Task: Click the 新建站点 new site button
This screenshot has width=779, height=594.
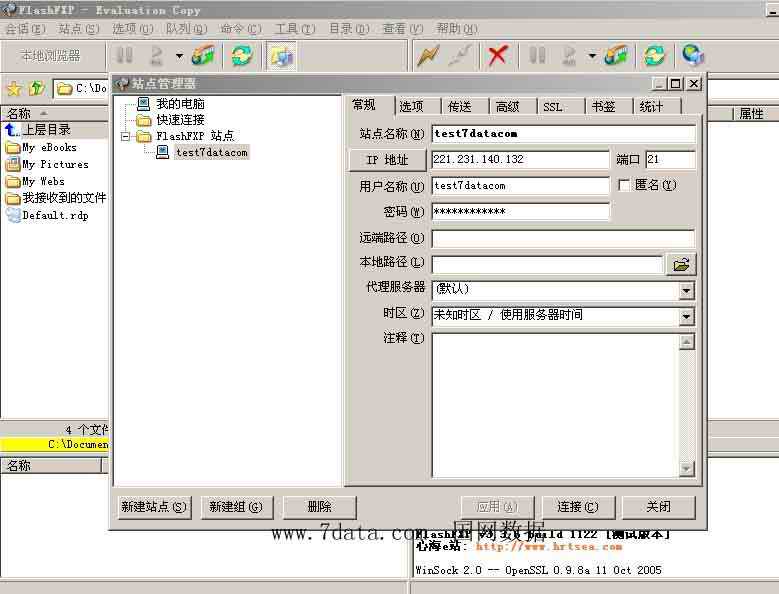Action: point(153,507)
